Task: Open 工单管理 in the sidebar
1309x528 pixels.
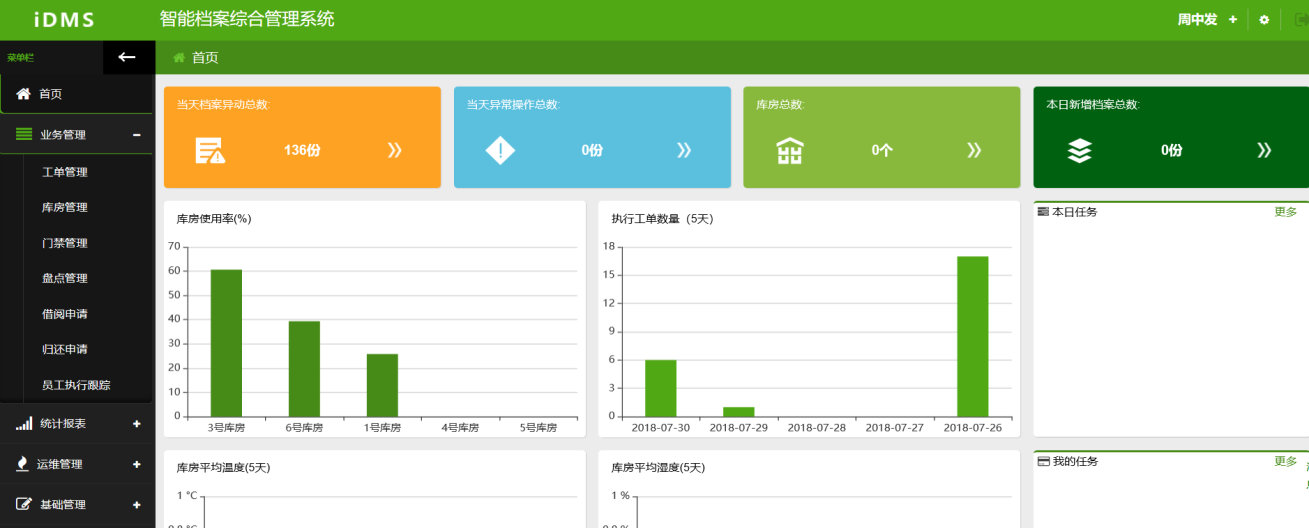Action: 65,172
